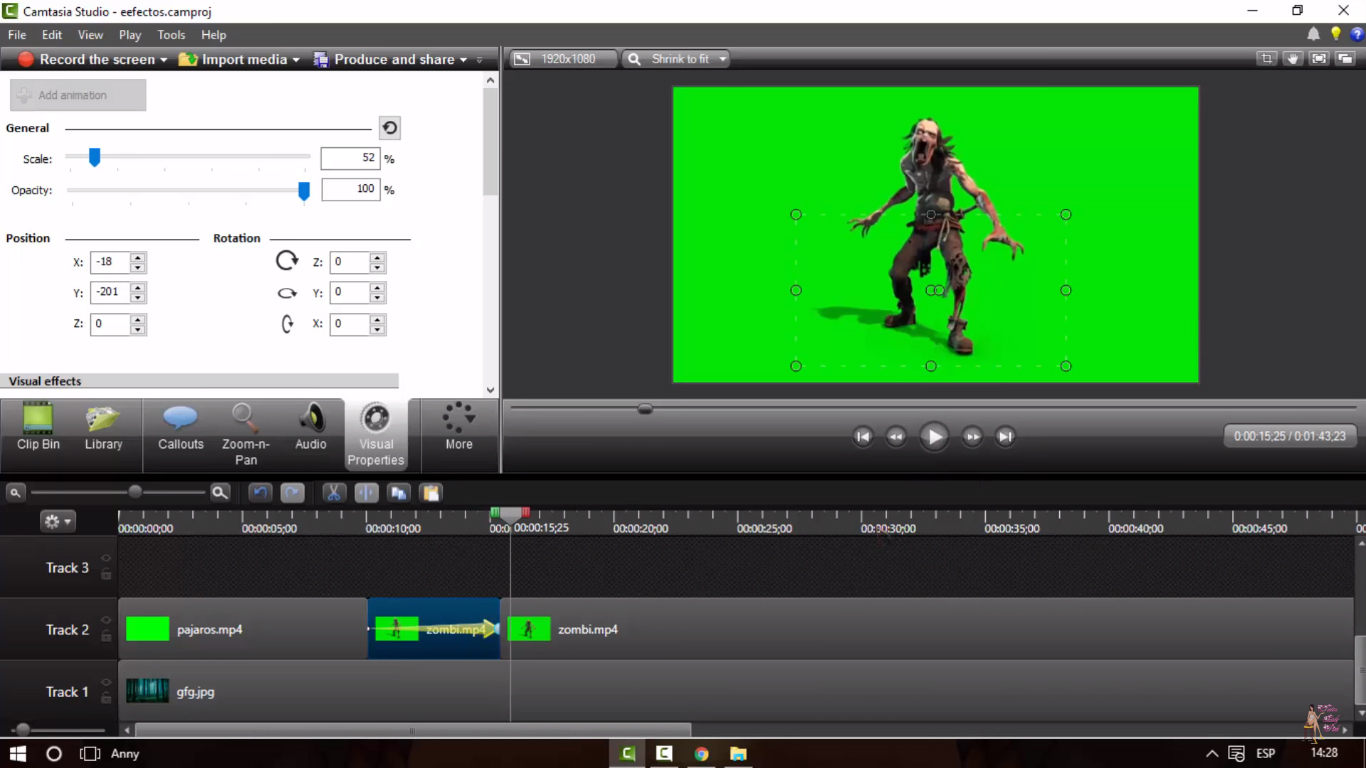Screen dimensions: 1366x768
Task: Click the Position Z value field
Action: tap(110, 324)
